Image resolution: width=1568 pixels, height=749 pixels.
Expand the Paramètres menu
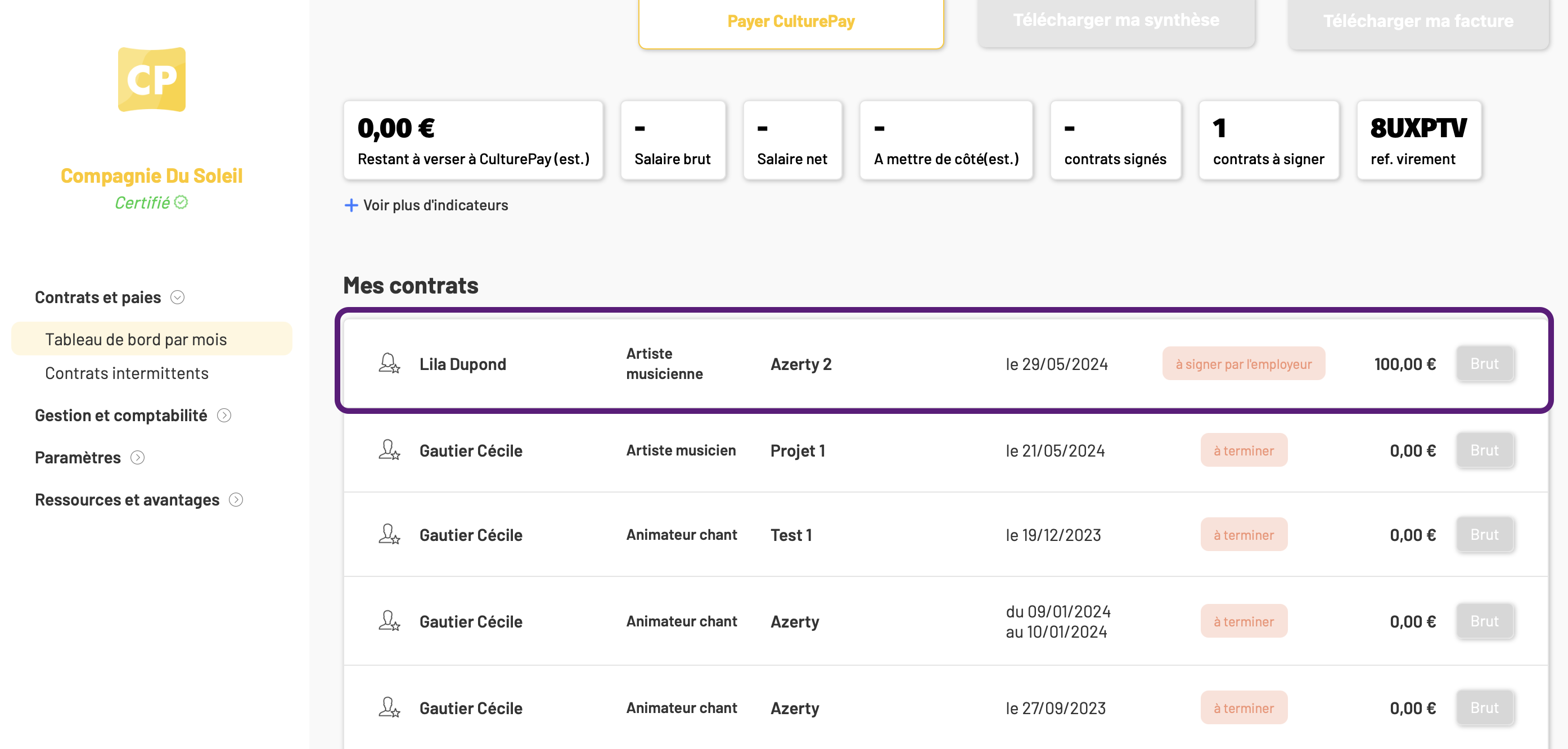[x=138, y=457]
